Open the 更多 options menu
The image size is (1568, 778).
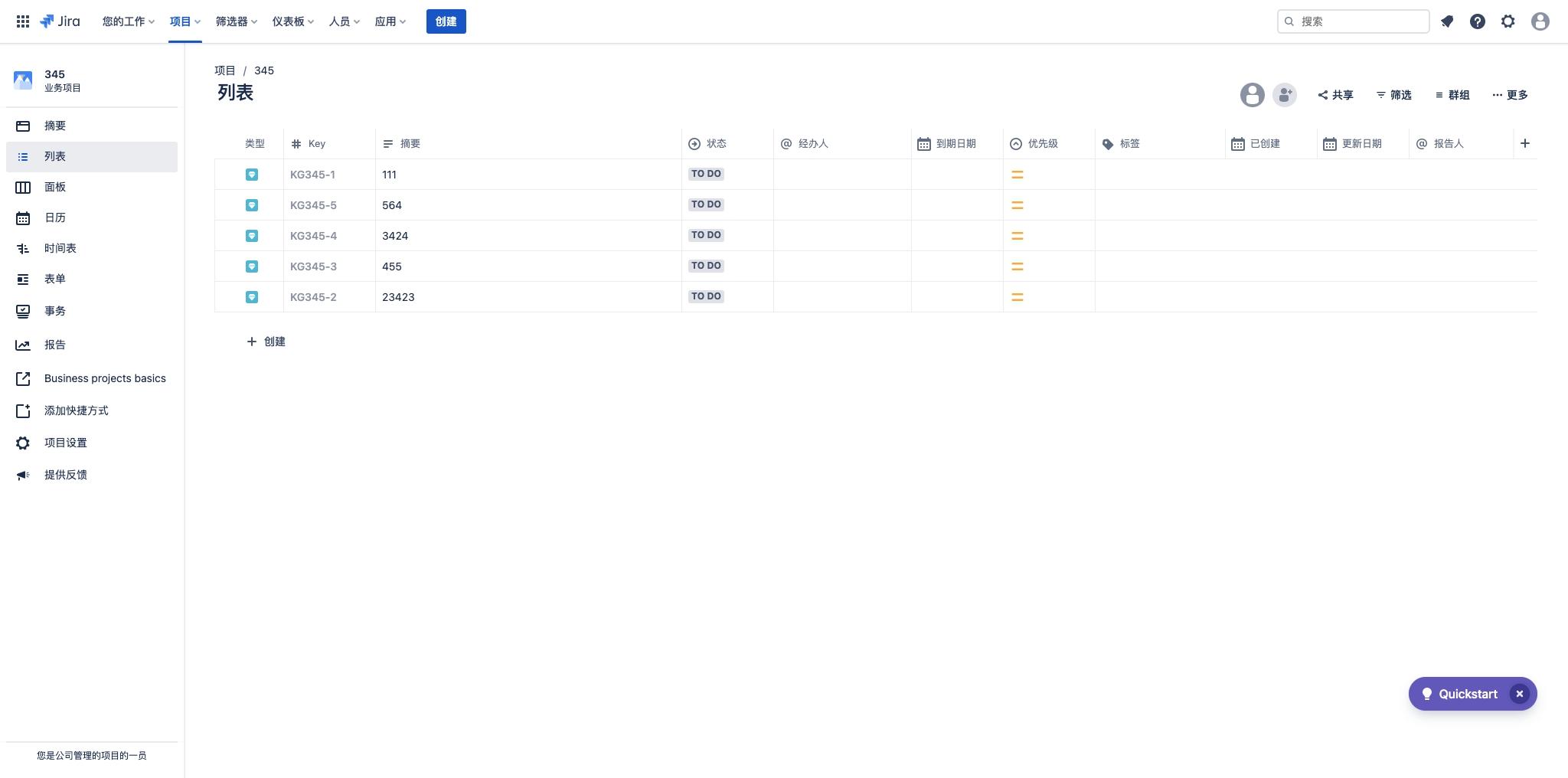point(1510,95)
